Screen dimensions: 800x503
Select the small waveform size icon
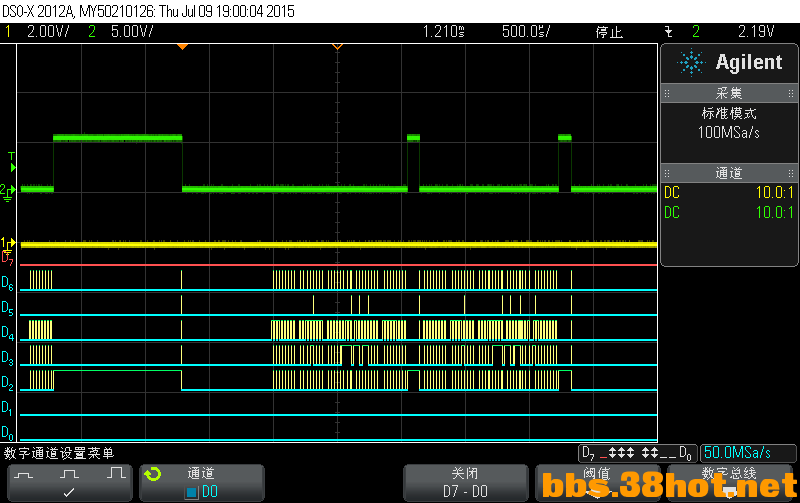(23, 475)
